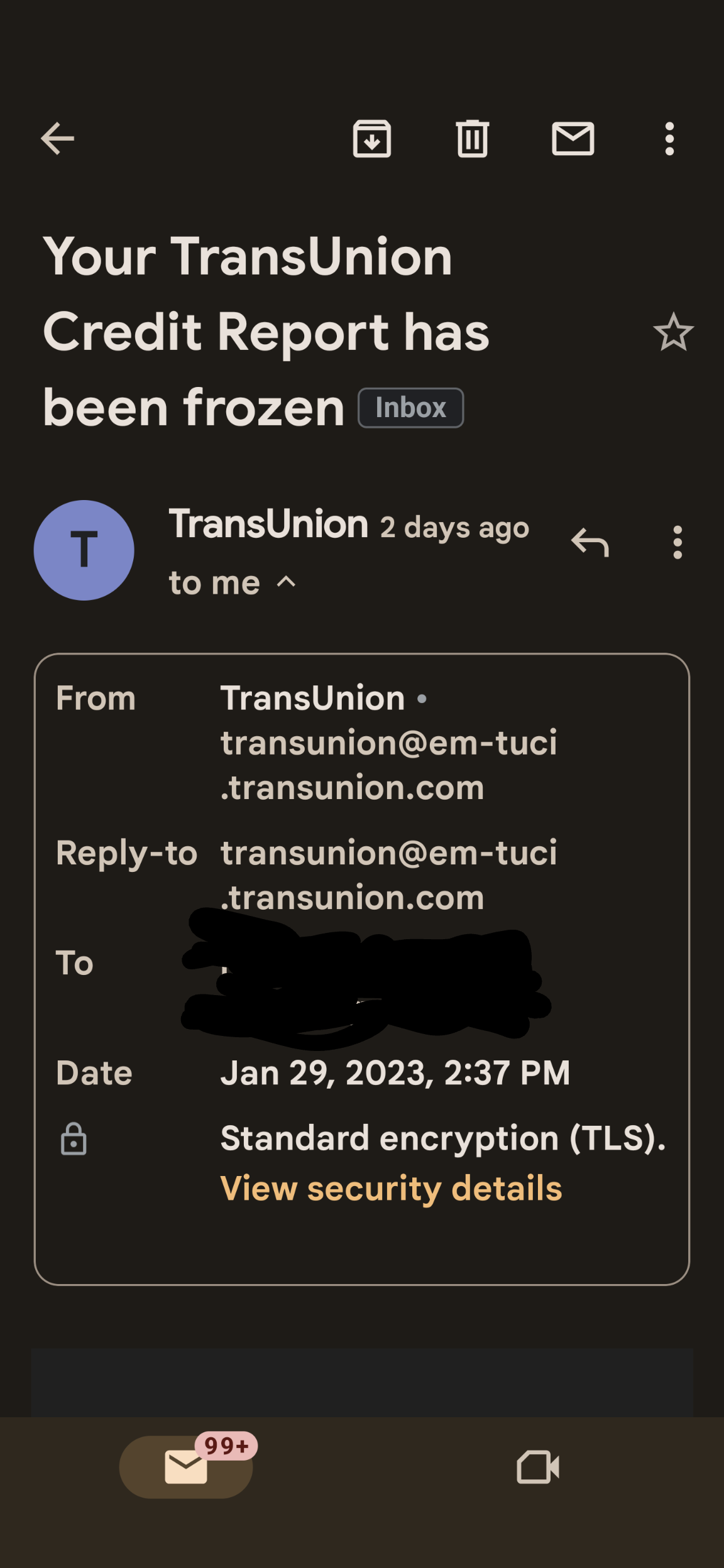Mark email as unread with envelope icon
Screen dimensions: 724x1568
coord(573,138)
